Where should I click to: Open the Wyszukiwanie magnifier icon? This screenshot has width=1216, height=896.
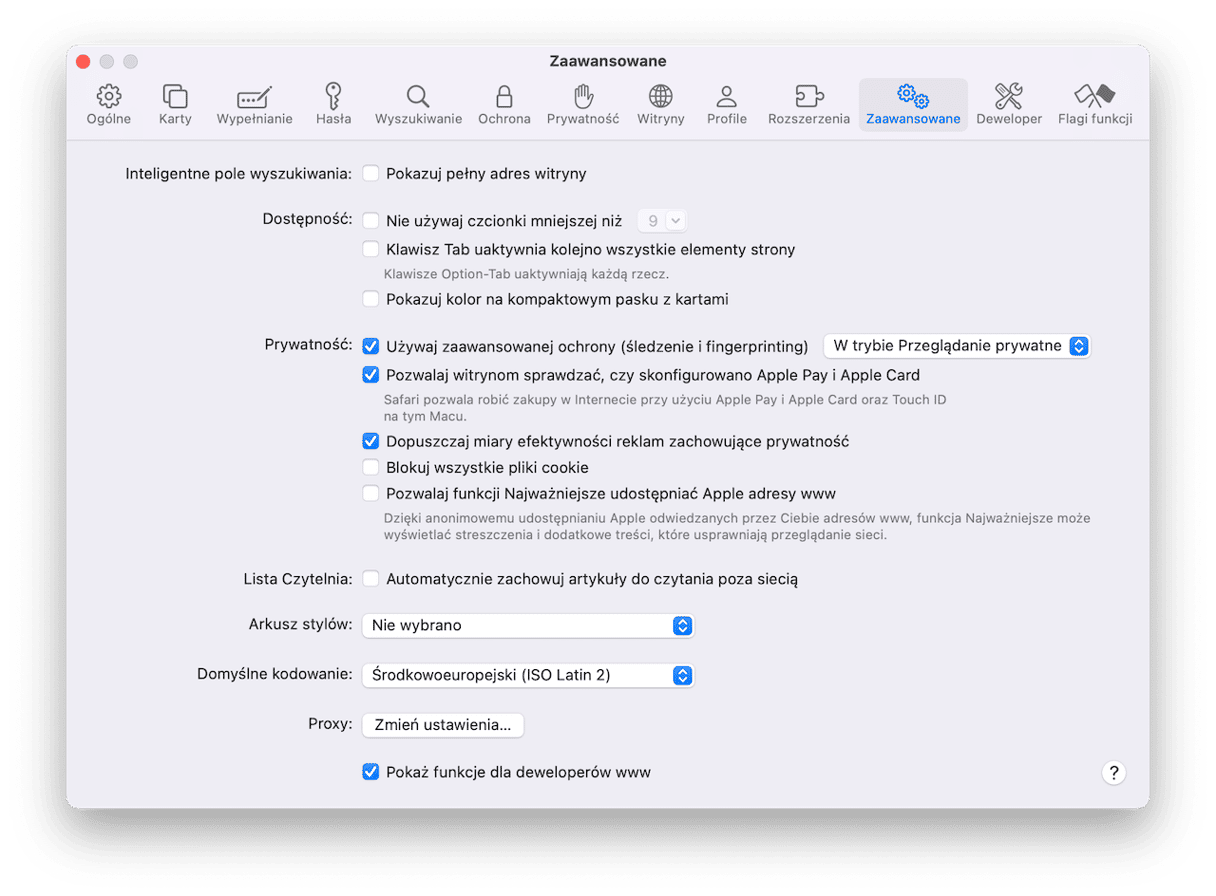[418, 96]
